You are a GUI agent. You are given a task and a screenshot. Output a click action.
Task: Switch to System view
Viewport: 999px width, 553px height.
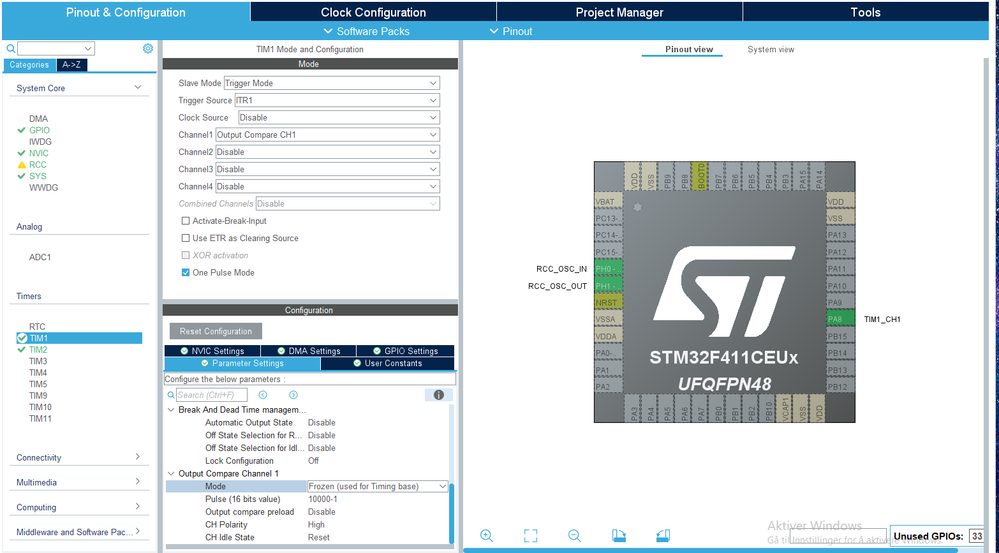770,49
